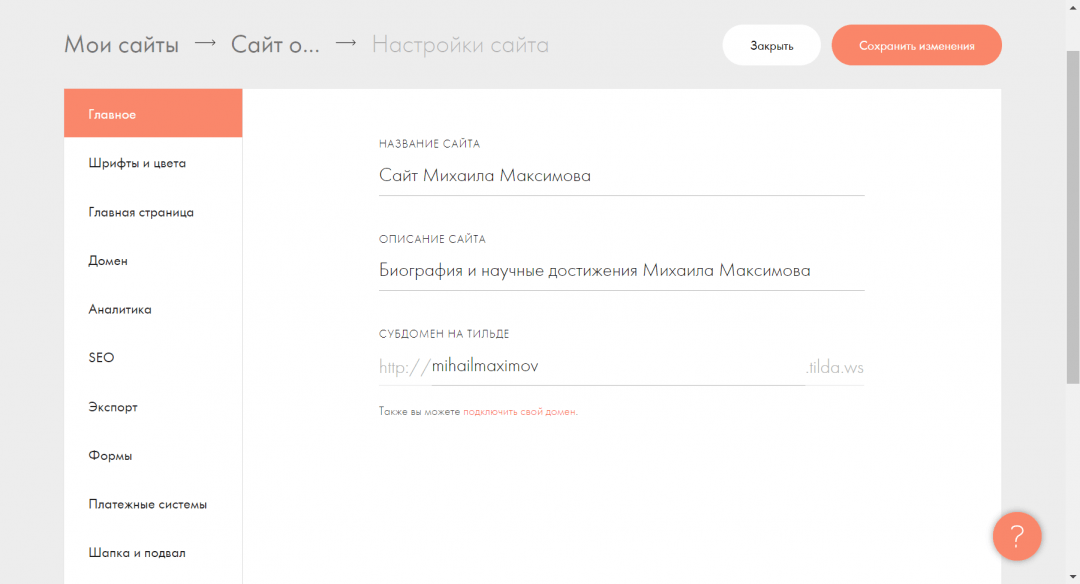Navigate to Сайт о... breadcrumb
Screen dimensions: 1080x584
coord(275,45)
